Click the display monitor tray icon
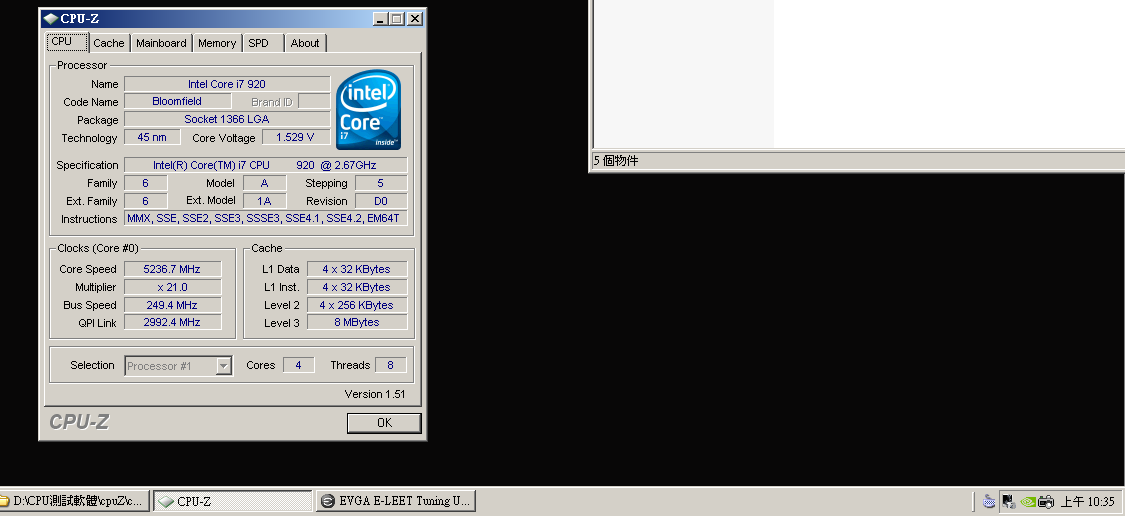1125x516 pixels. click(1008, 502)
